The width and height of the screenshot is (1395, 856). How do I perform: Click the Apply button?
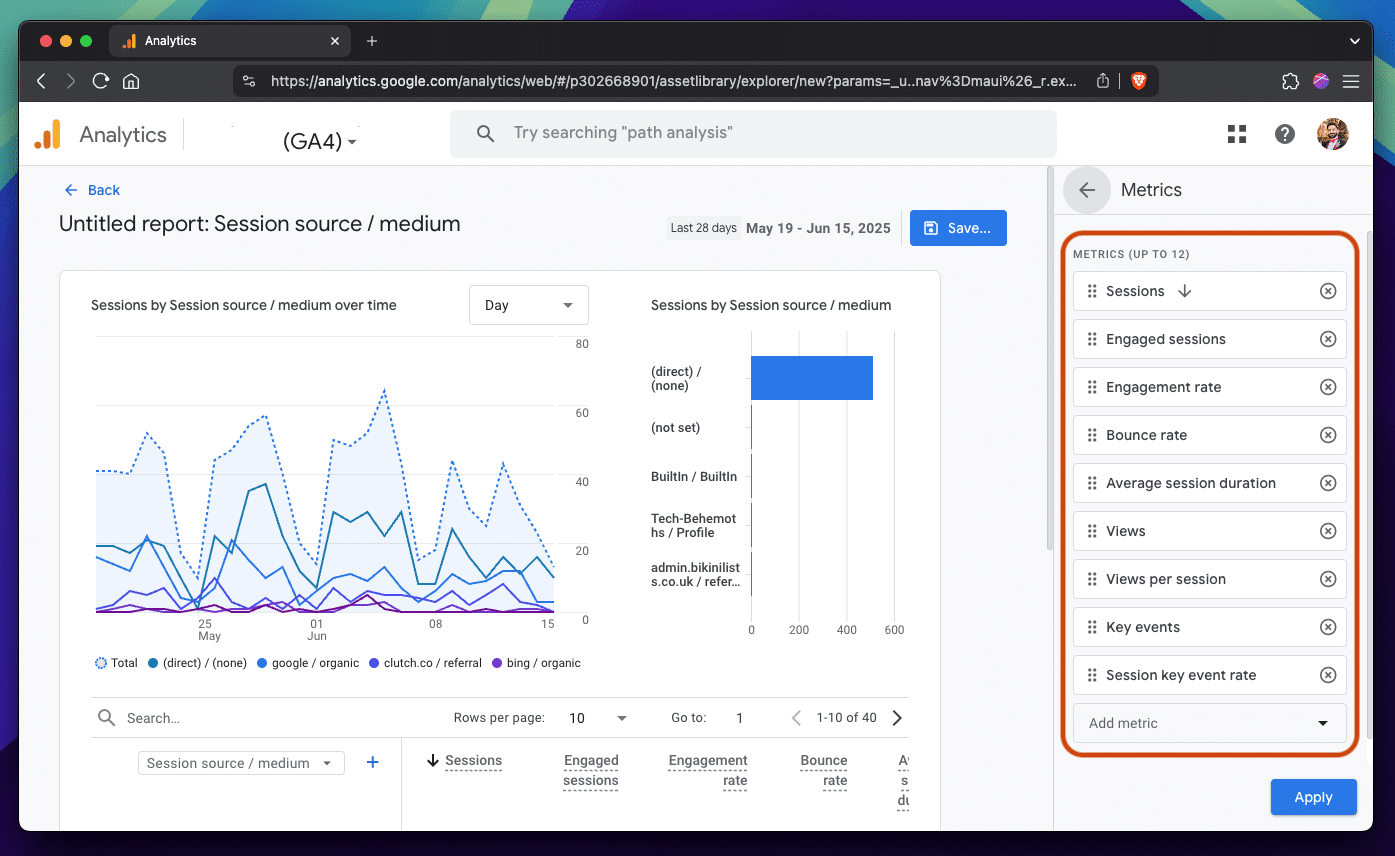pos(1313,797)
